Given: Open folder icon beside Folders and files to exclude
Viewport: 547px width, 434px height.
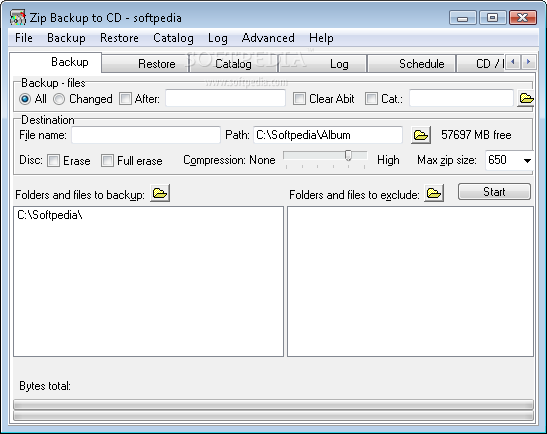Looking at the screenshot, I should (x=434, y=193).
